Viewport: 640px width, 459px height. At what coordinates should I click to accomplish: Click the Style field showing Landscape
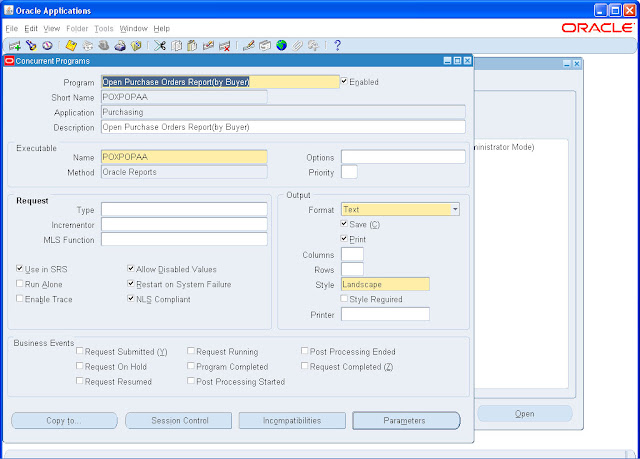coord(385,284)
